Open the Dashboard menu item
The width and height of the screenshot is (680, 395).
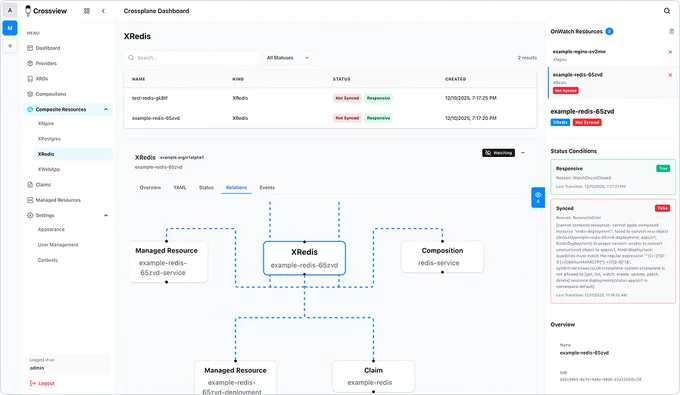pyautogui.click(x=48, y=48)
